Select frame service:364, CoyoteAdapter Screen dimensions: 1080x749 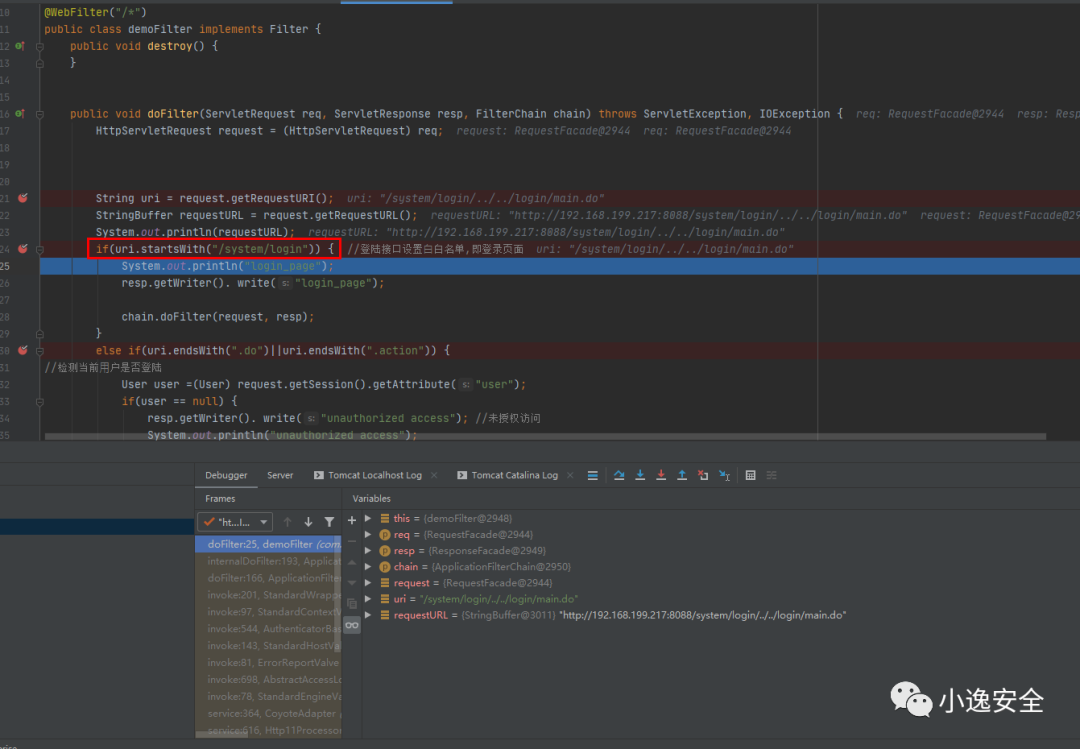(269, 714)
